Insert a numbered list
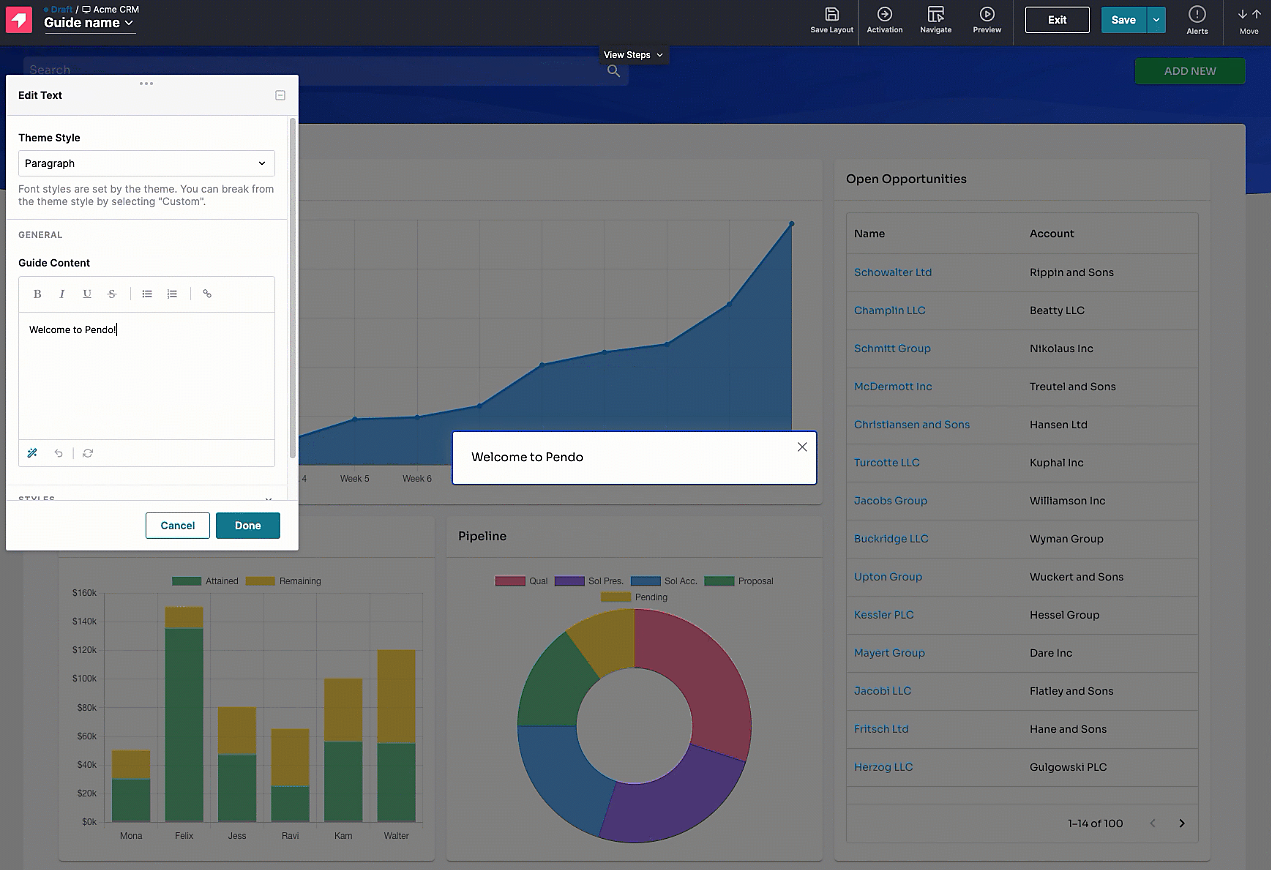 (172, 294)
